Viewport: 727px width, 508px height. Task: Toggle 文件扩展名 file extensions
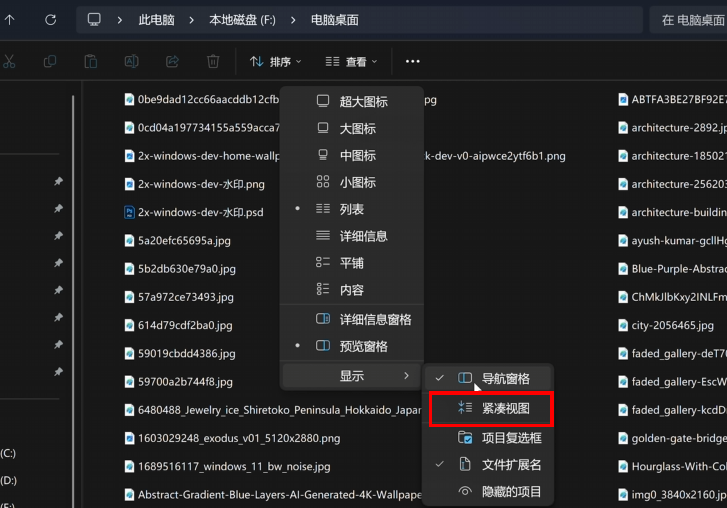click(489, 465)
